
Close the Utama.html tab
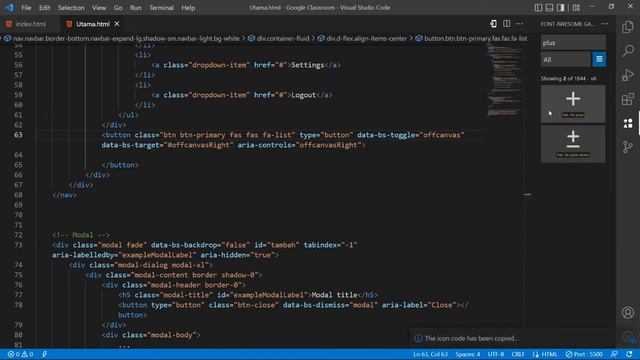click(x=117, y=24)
